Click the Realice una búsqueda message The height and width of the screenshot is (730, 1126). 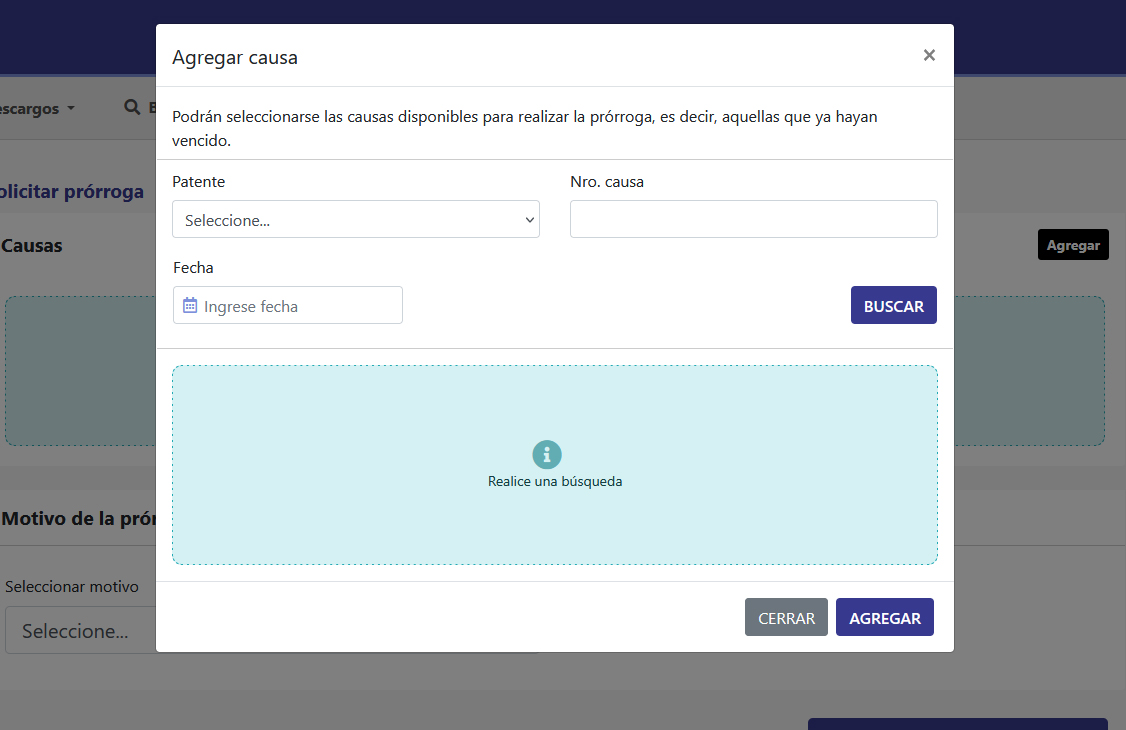555,481
